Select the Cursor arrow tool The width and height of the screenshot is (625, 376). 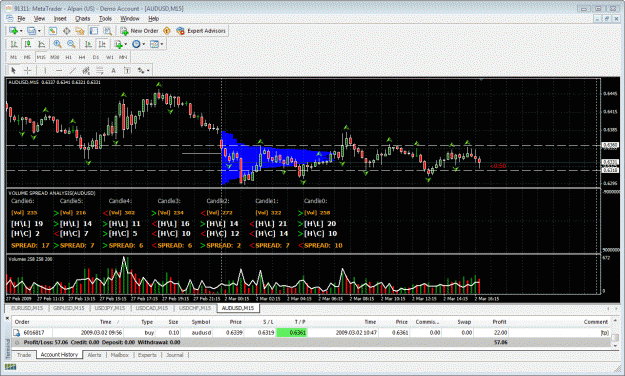pos(14,71)
